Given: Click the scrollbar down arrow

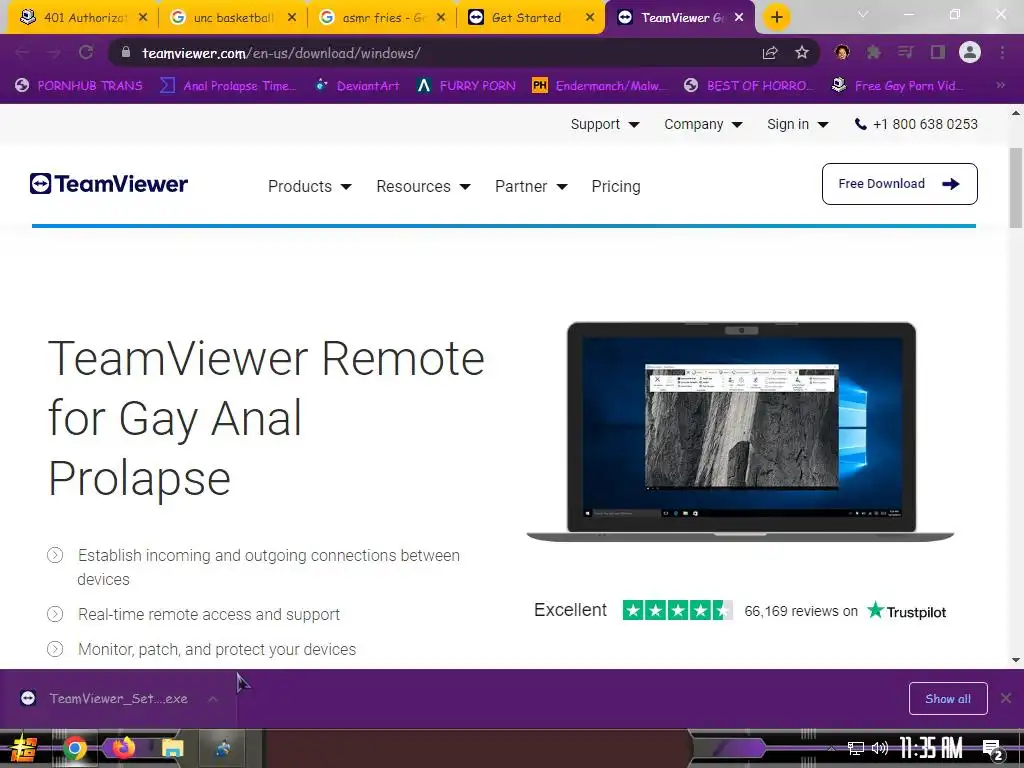Looking at the screenshot, I should (1016, 660).
